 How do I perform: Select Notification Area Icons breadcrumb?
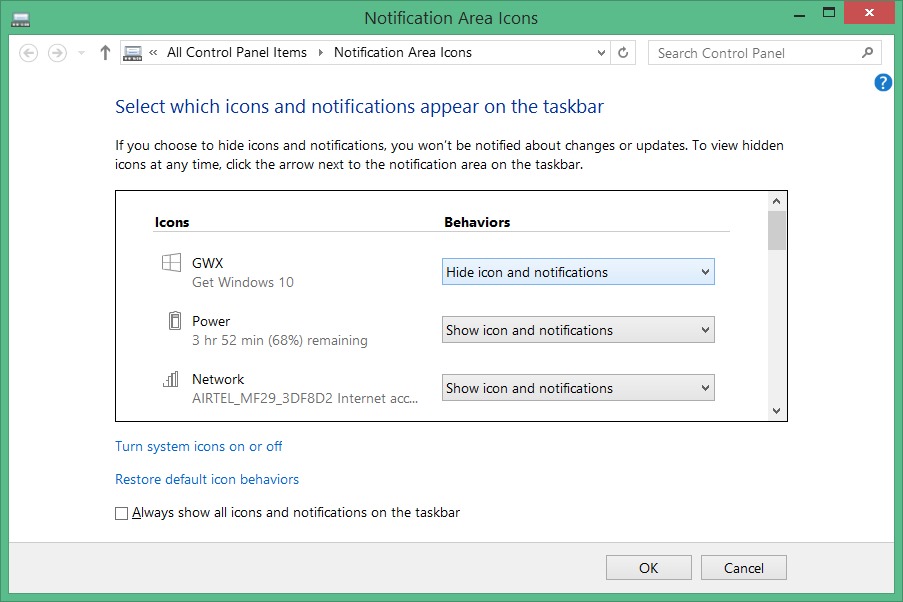click(x=402, y=53)
